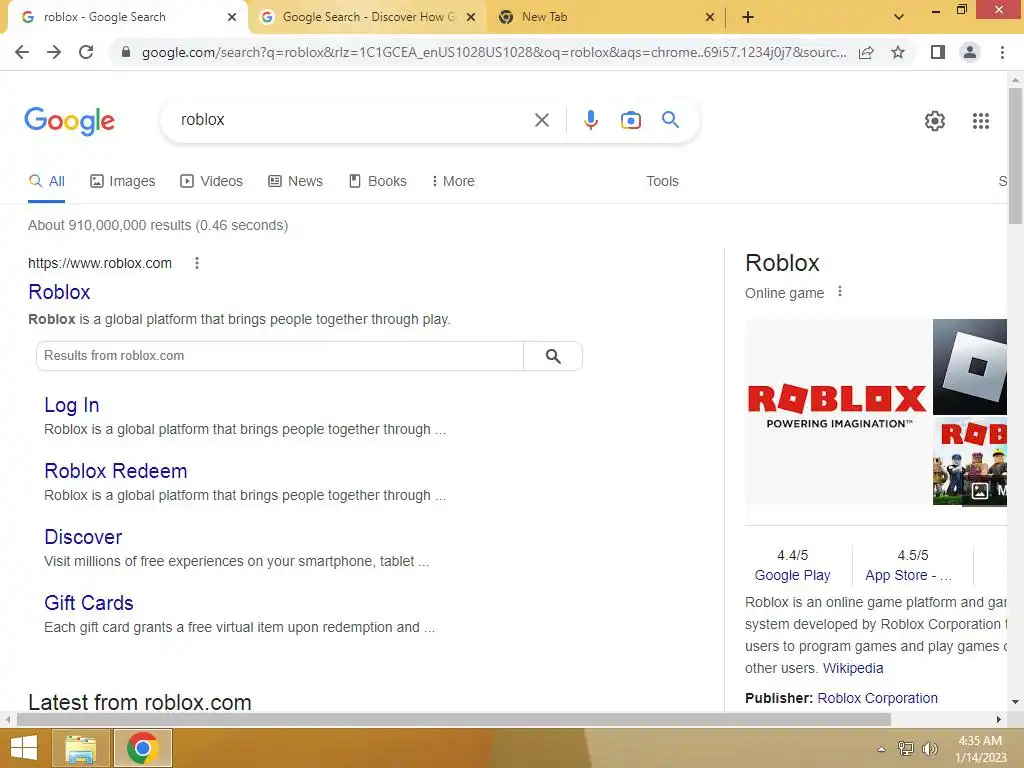Open the Roblox main result link

pos(59,292)
